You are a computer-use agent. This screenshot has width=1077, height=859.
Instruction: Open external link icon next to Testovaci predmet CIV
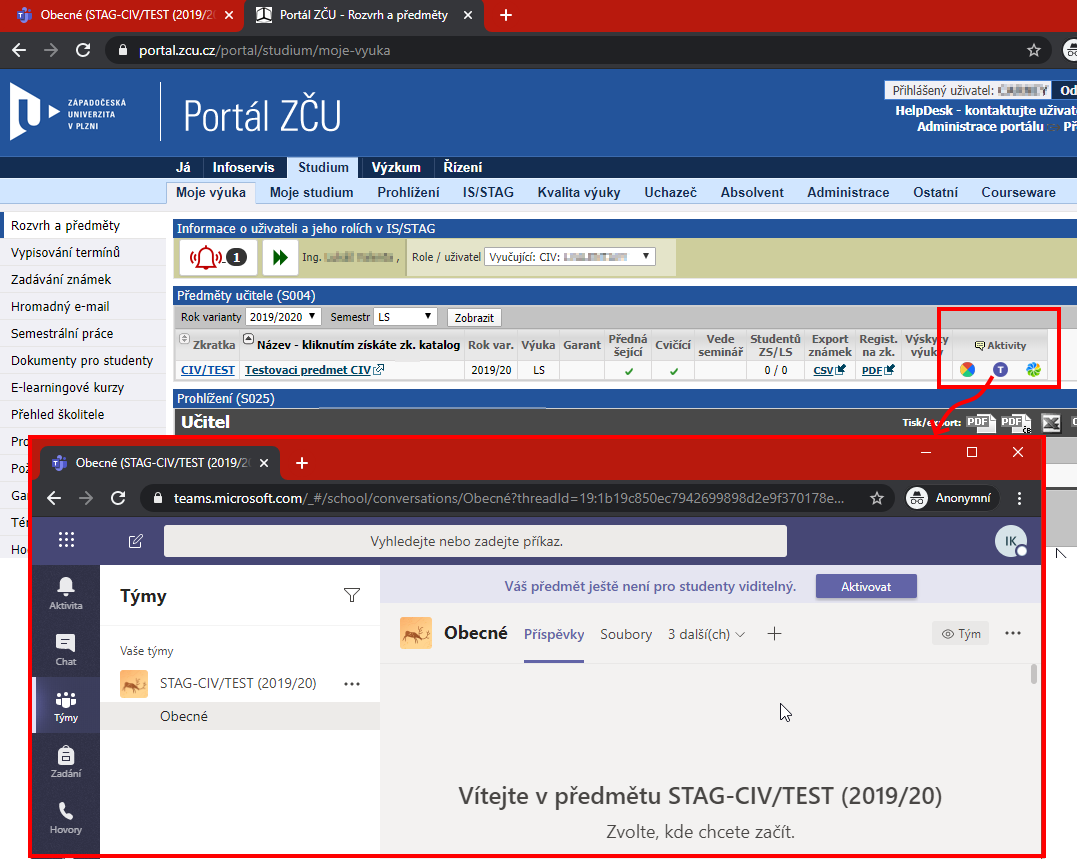point(378,369)
